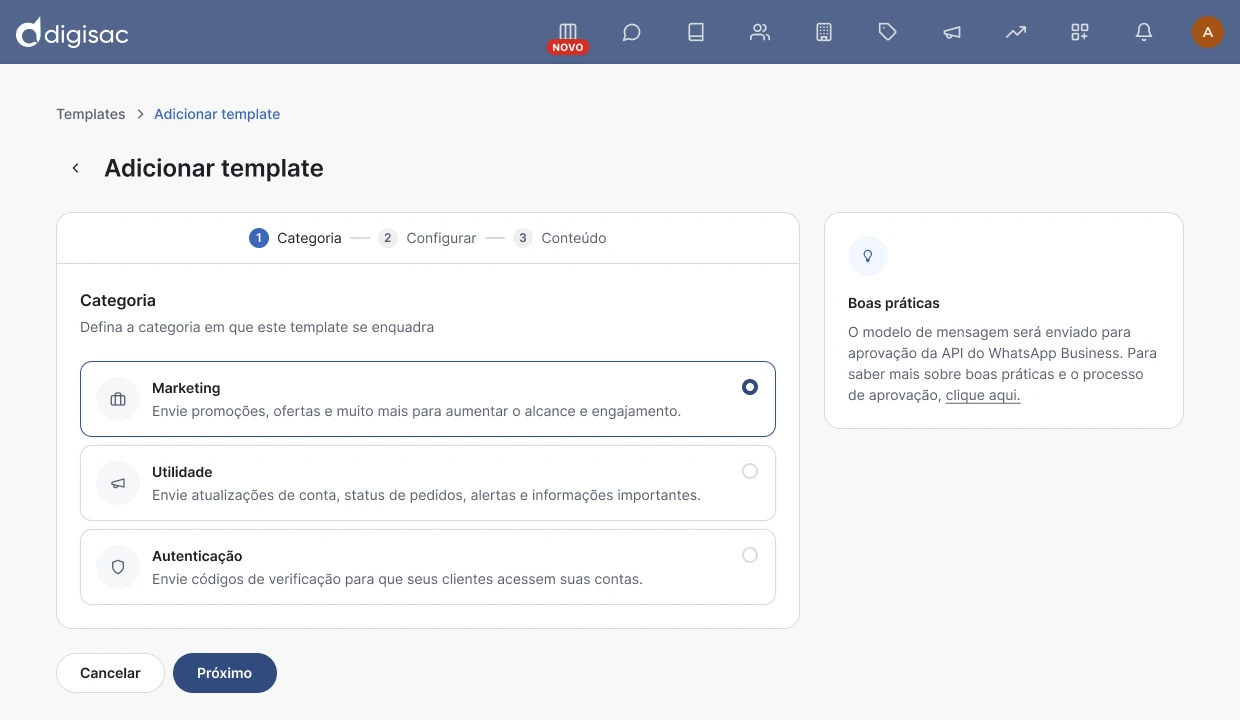Go to step 2 Configurar

click(x=427, y=238)
